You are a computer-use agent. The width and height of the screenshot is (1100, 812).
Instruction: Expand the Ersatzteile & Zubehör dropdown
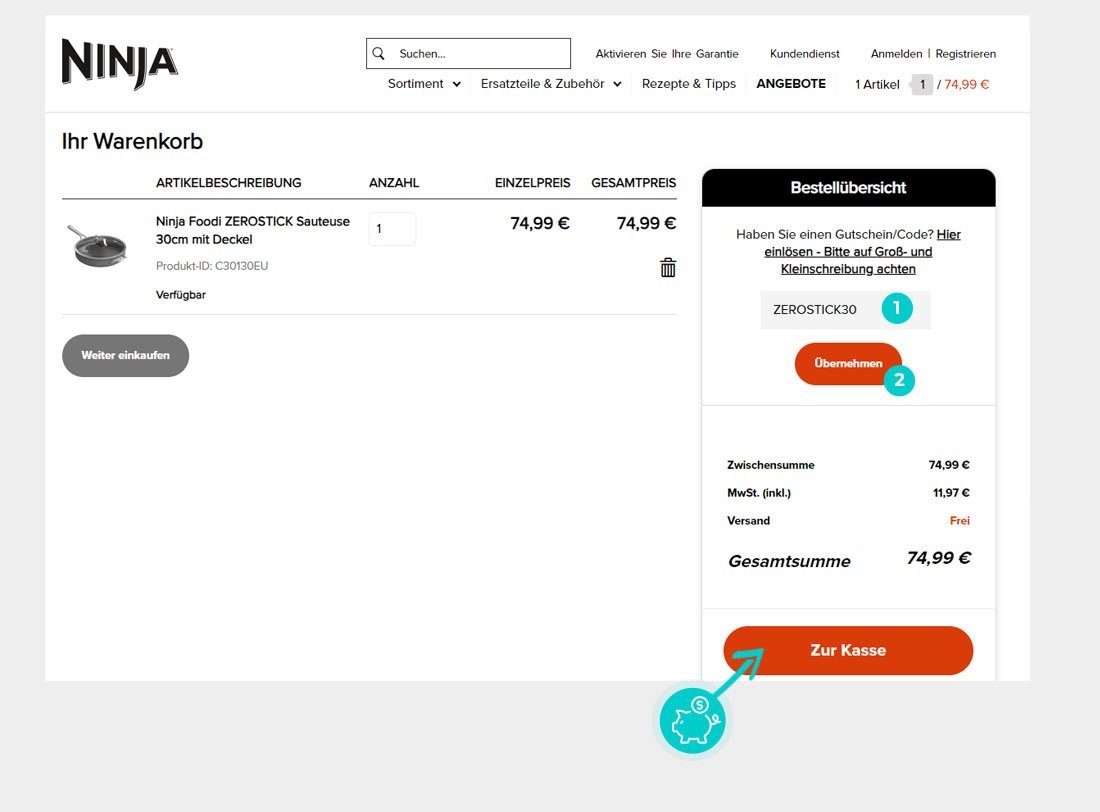pos(551,84)
